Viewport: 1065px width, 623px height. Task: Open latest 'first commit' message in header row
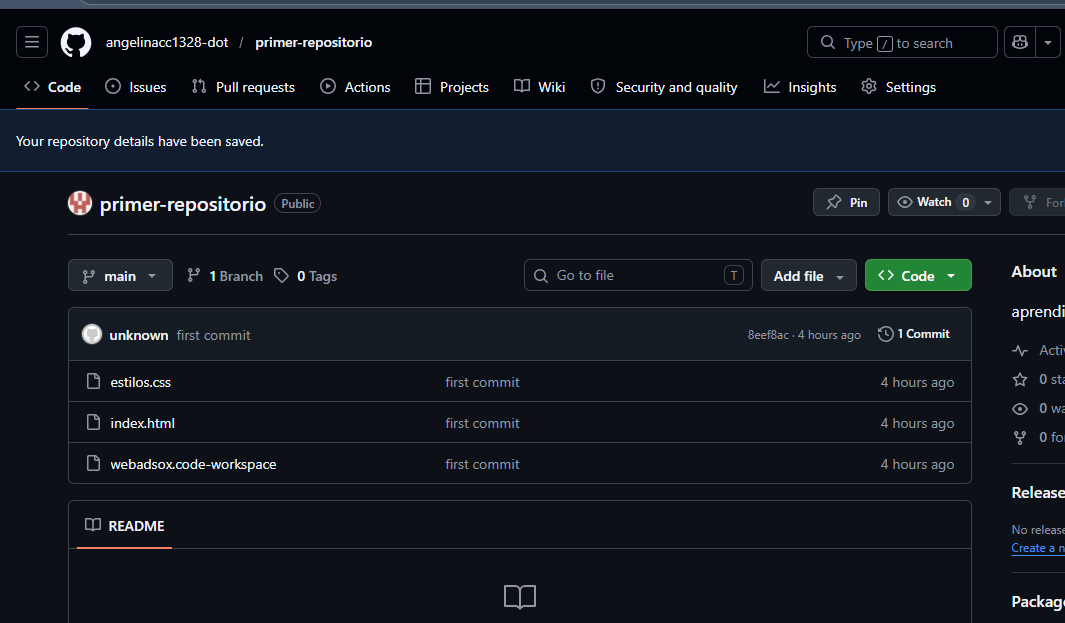[213, 335]
